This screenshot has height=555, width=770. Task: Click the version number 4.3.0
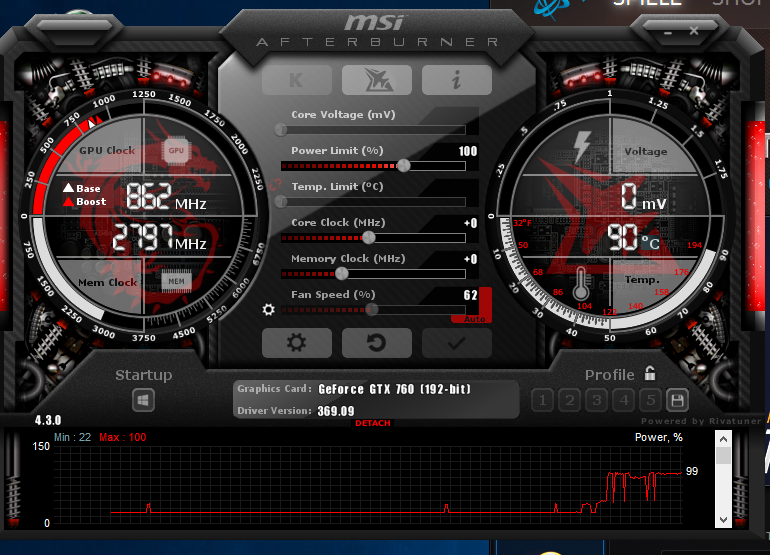pos(48,420)
